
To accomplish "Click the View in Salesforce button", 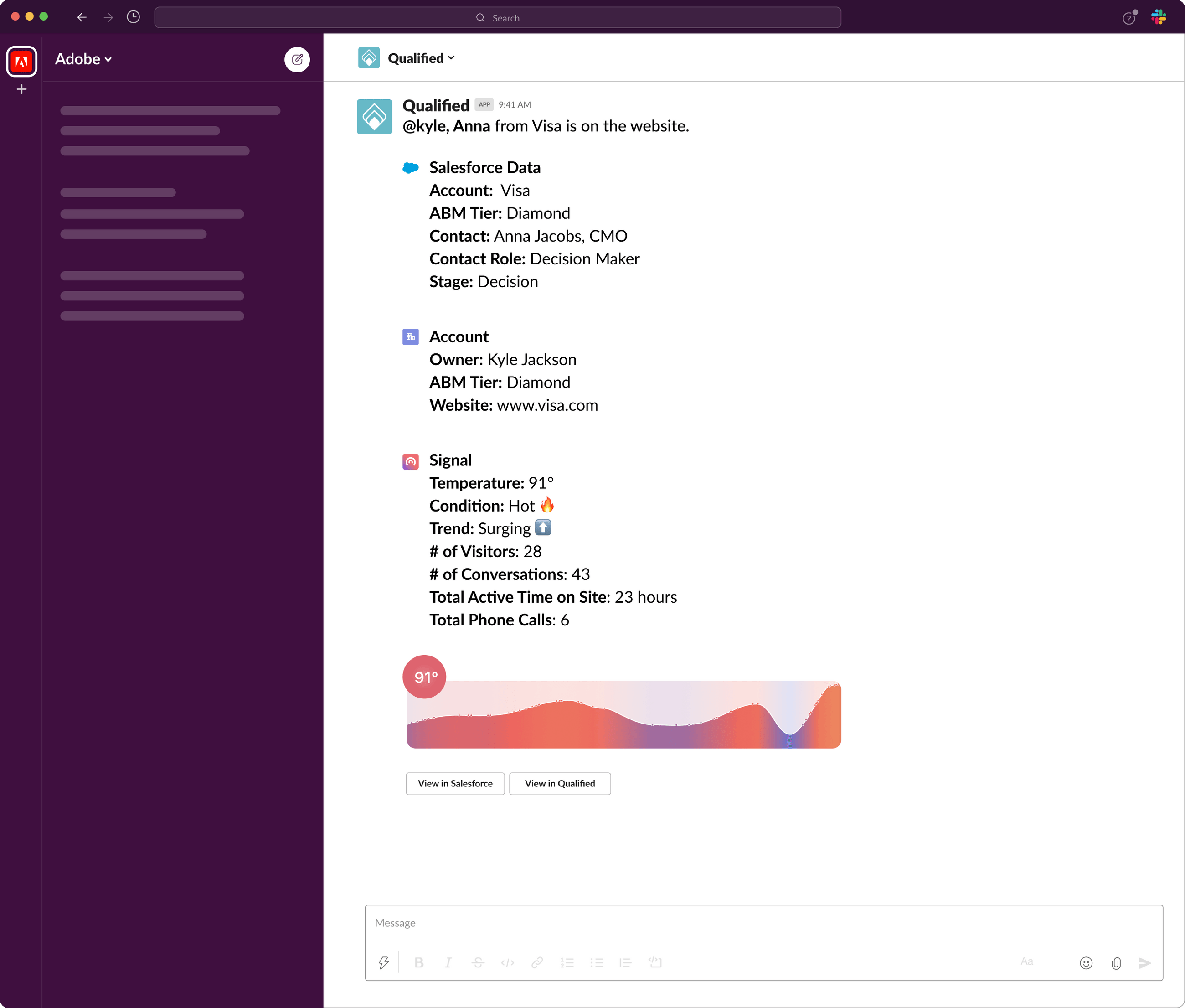I will 455,783.
